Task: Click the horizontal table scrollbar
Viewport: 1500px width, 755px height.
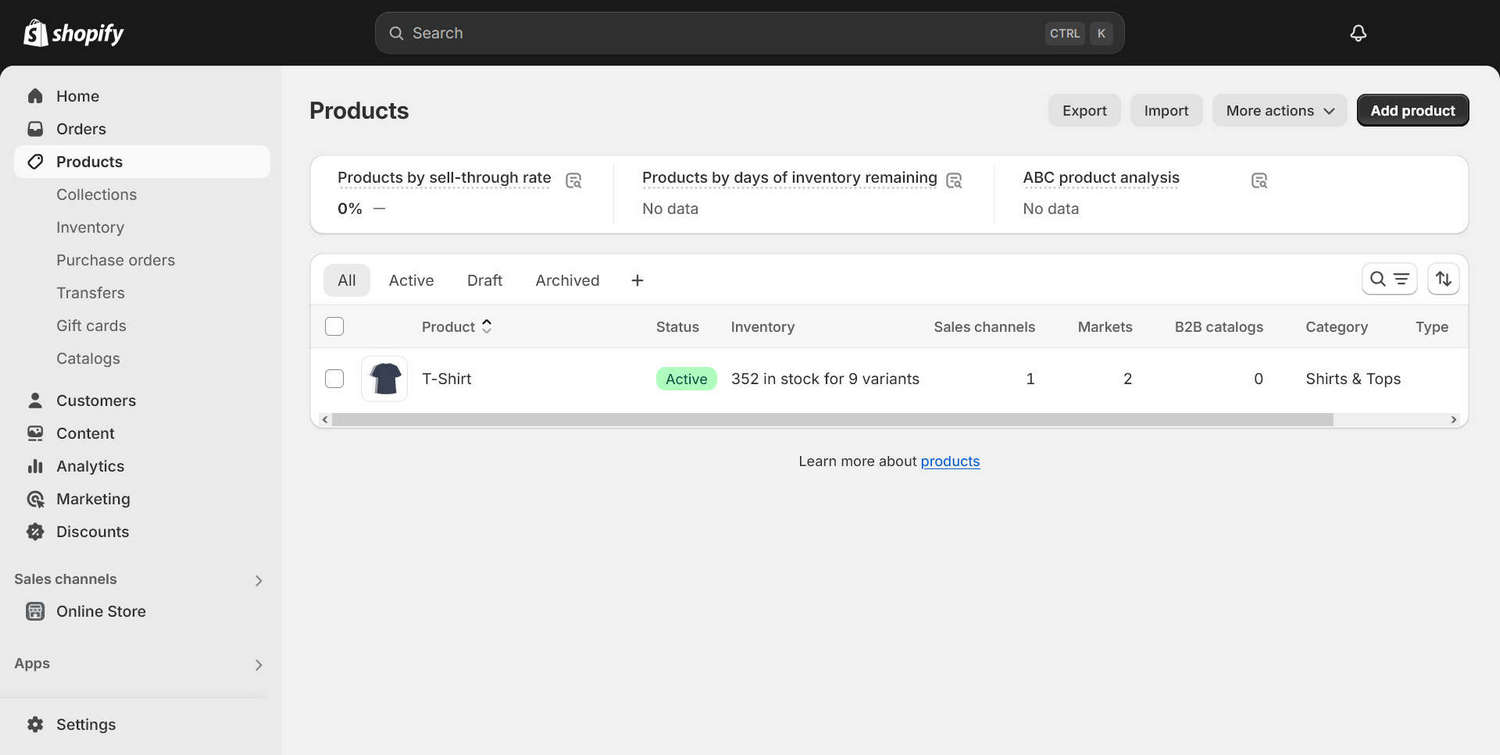Action: click(832, 419)
